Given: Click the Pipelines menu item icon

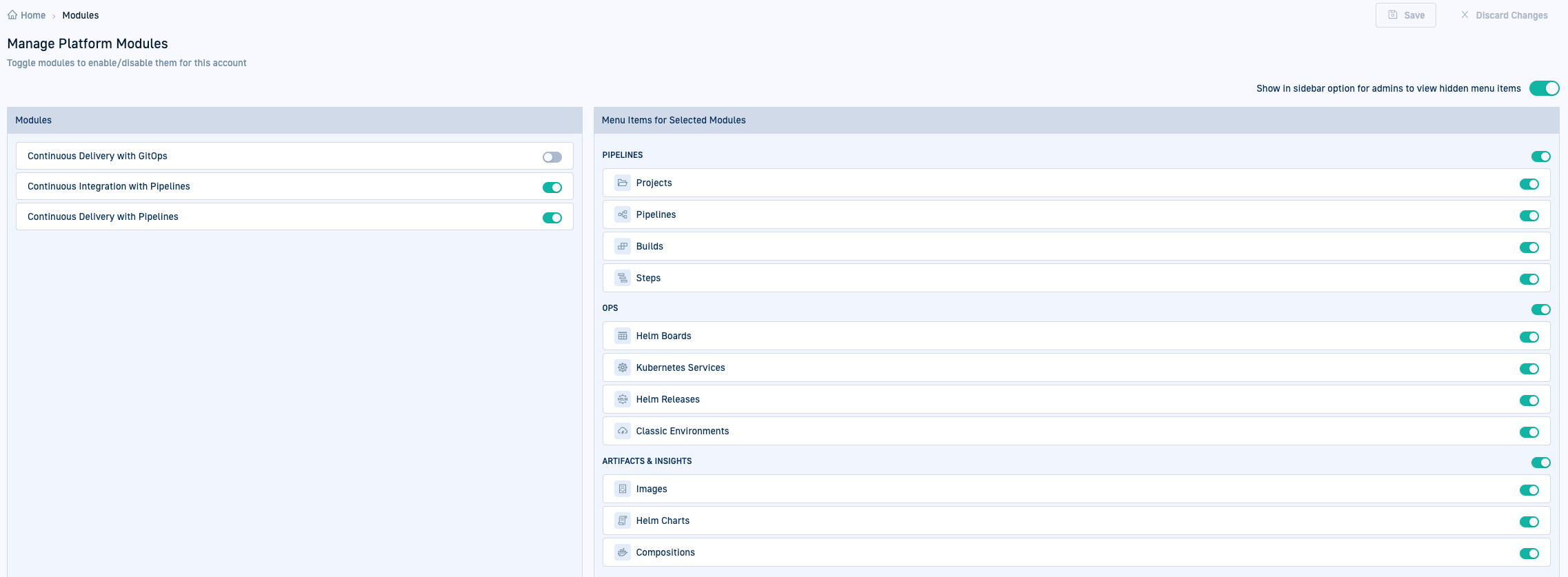Looking at the screenshot, I should coord(623,215).
